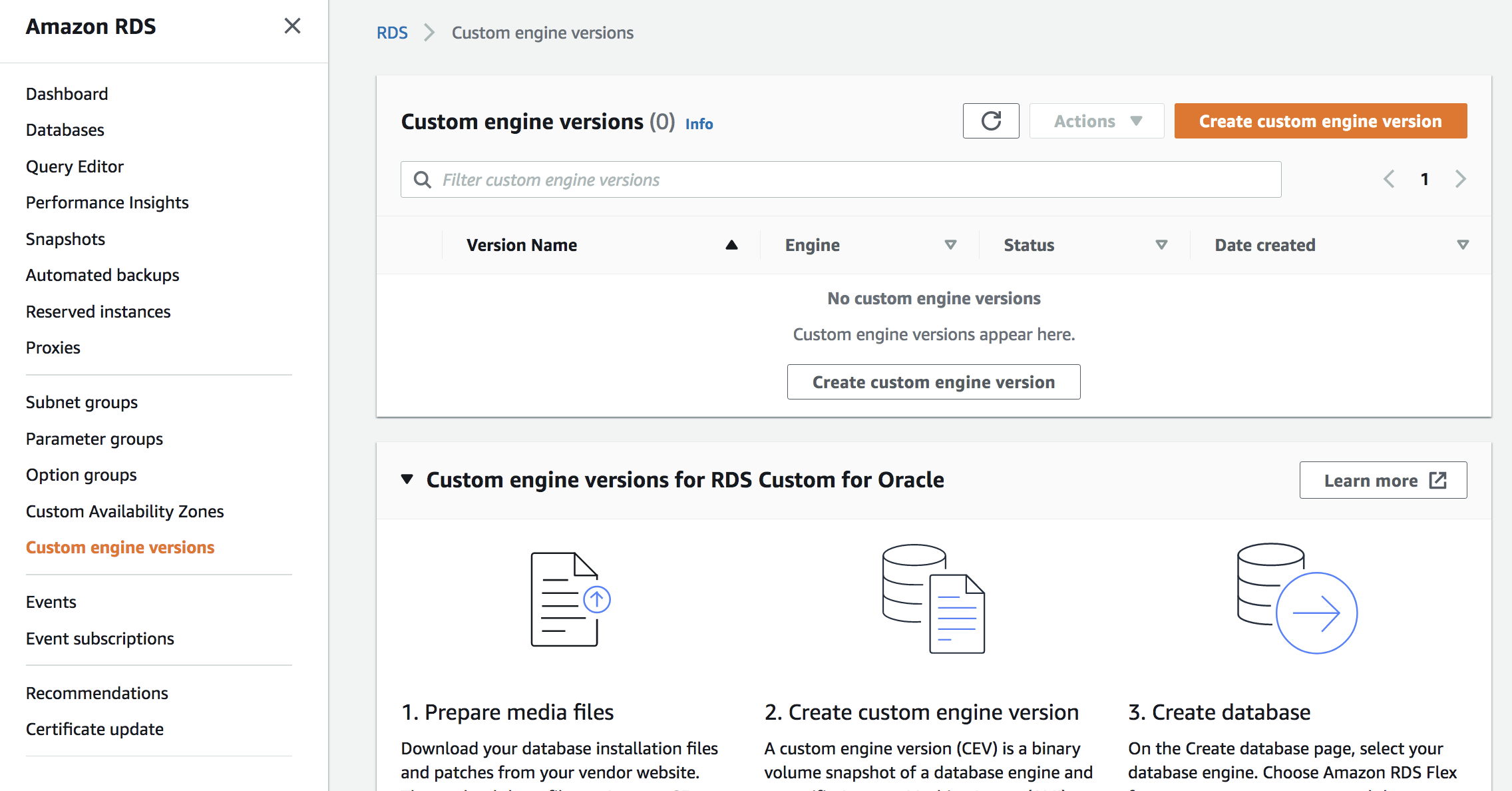Click the refresh icon button
Viewport: 1512px width, 791px height.
[x=990, y=121]
